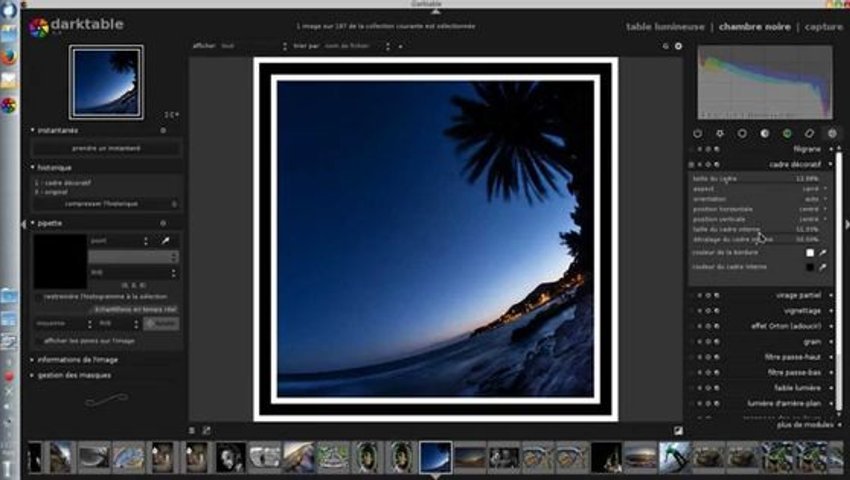Collapse the right side panel arrow

click(x=847, y=224)
